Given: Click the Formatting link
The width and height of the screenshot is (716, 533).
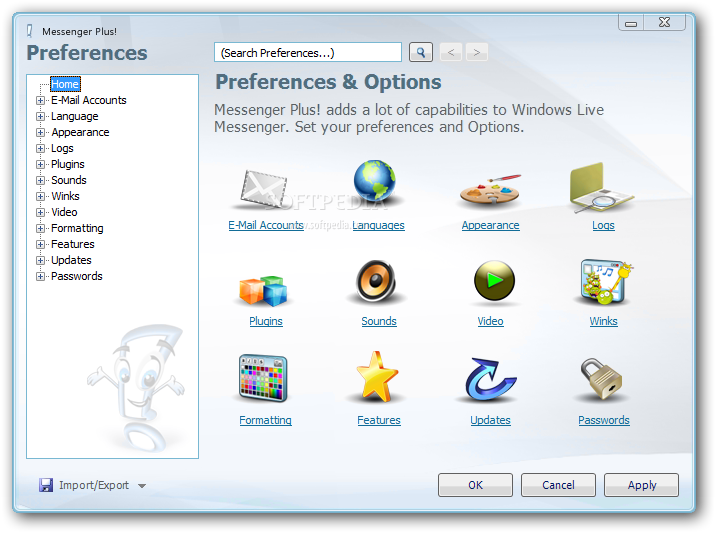Looking at the screenshot, I should (265, 420).
